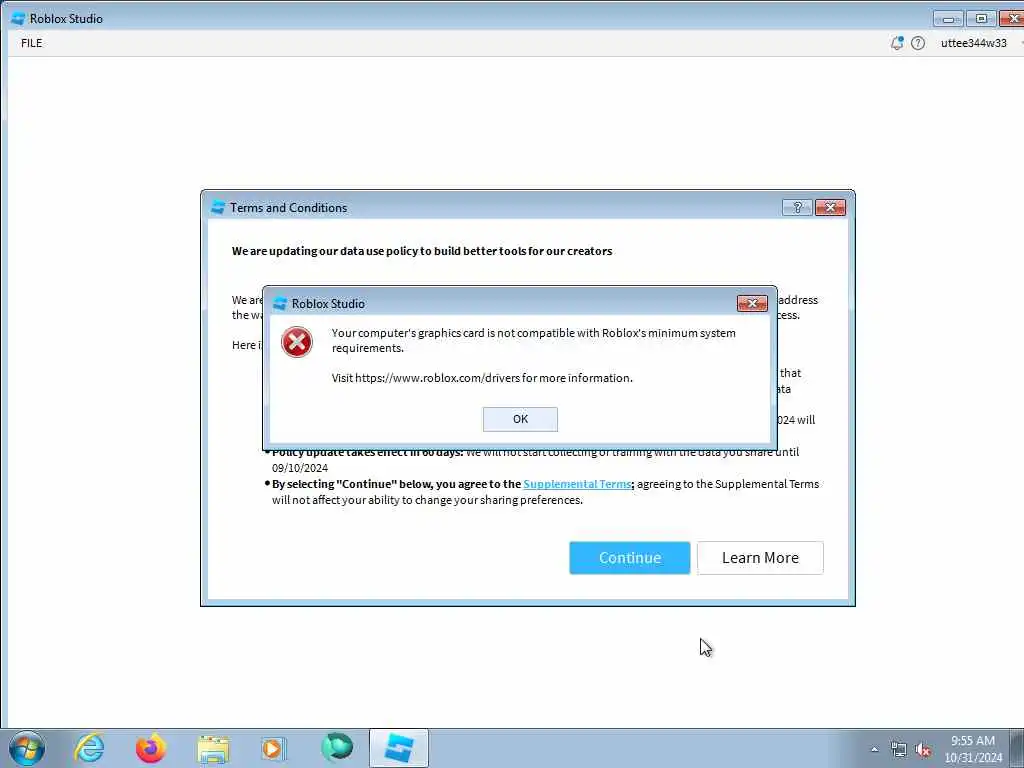The width and height of the screenshot is (1024, 768).
Task: Click the uttee344w33 account name
Action: pyautogui.click(x=973, y=43)
